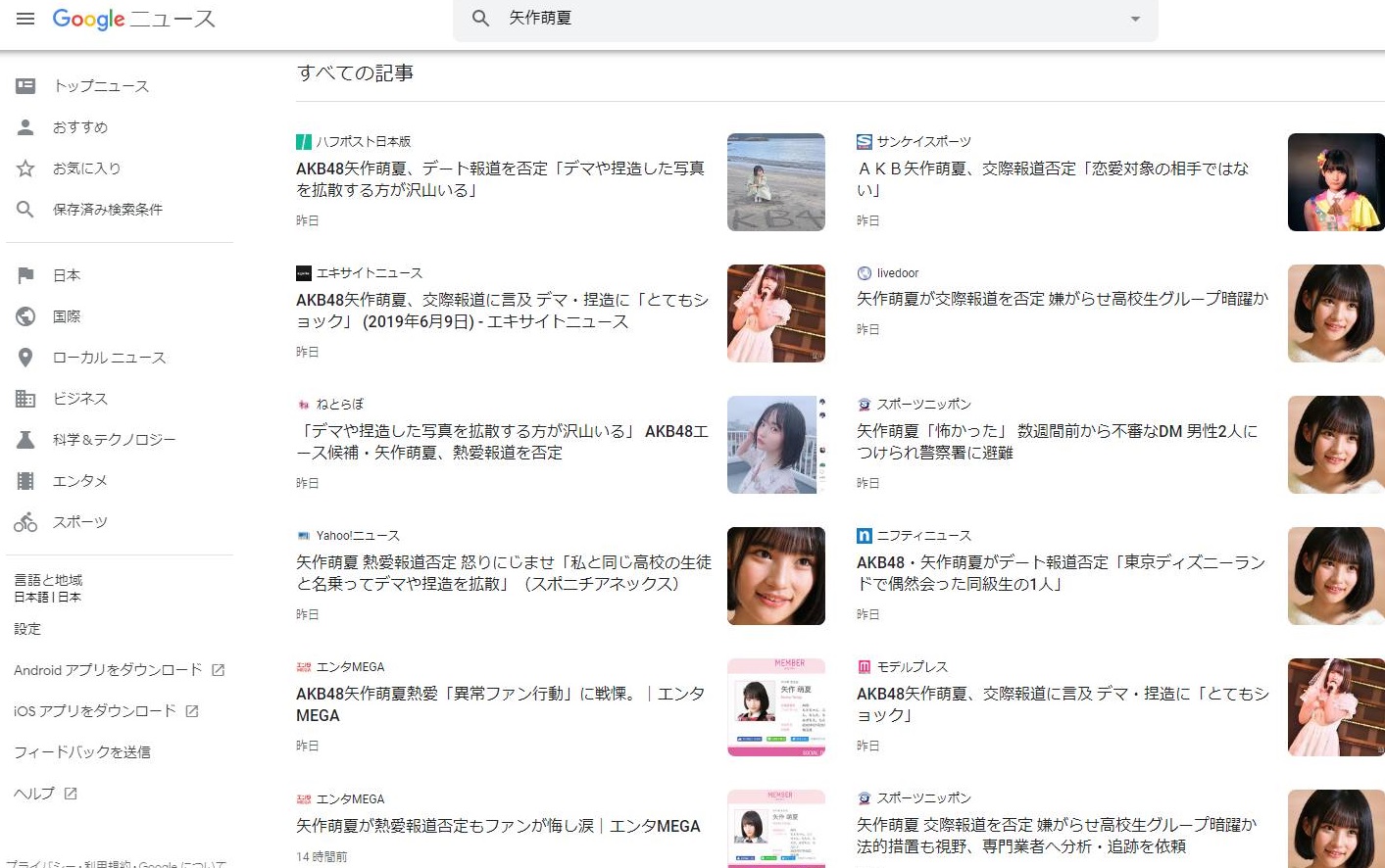This screenshot has width=1385, height=868.
Task: Click the Google ニュース logo
Action: [x=133, y=19]
